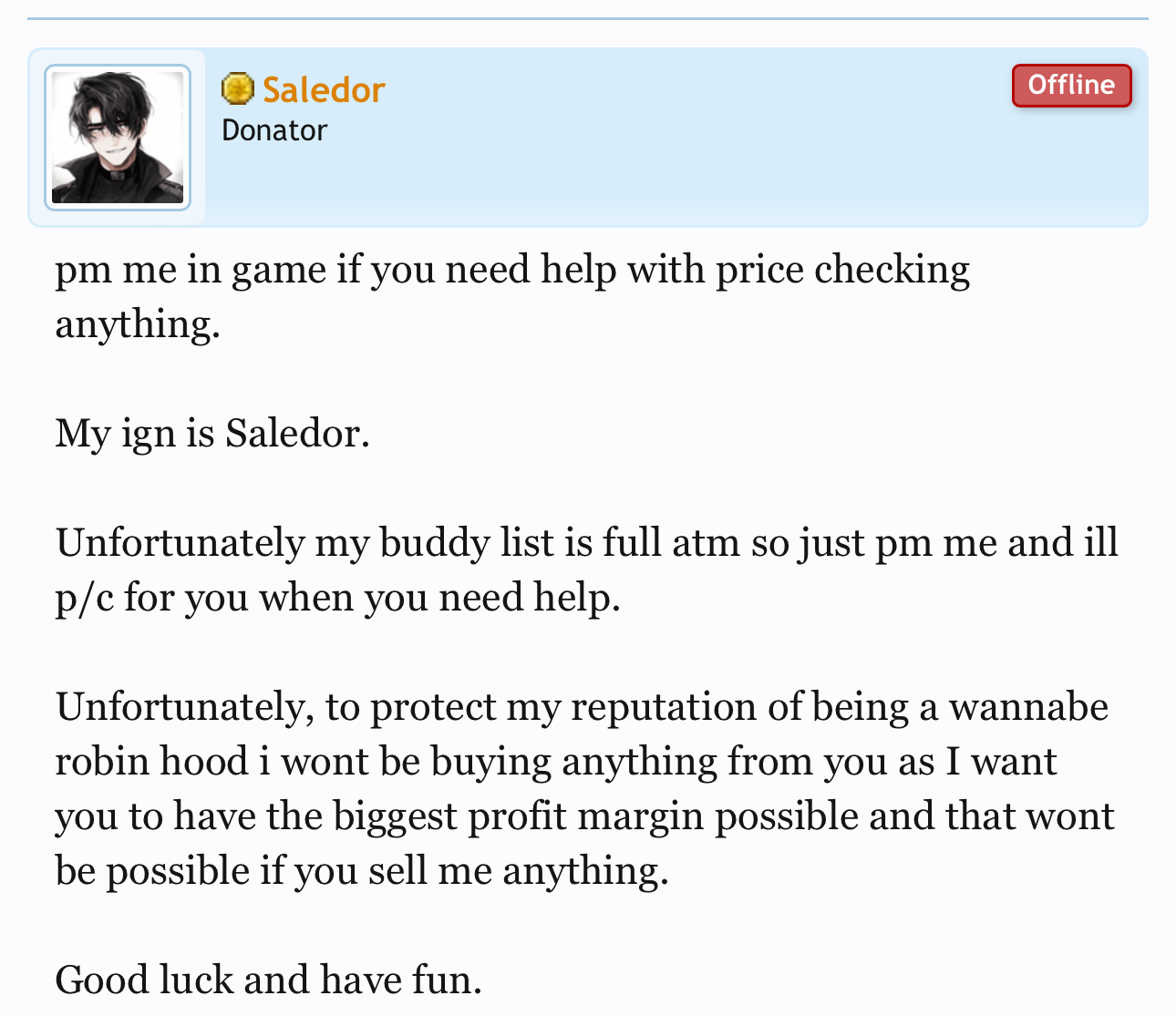Click the horizontal divider line above the post

[588, 18]
